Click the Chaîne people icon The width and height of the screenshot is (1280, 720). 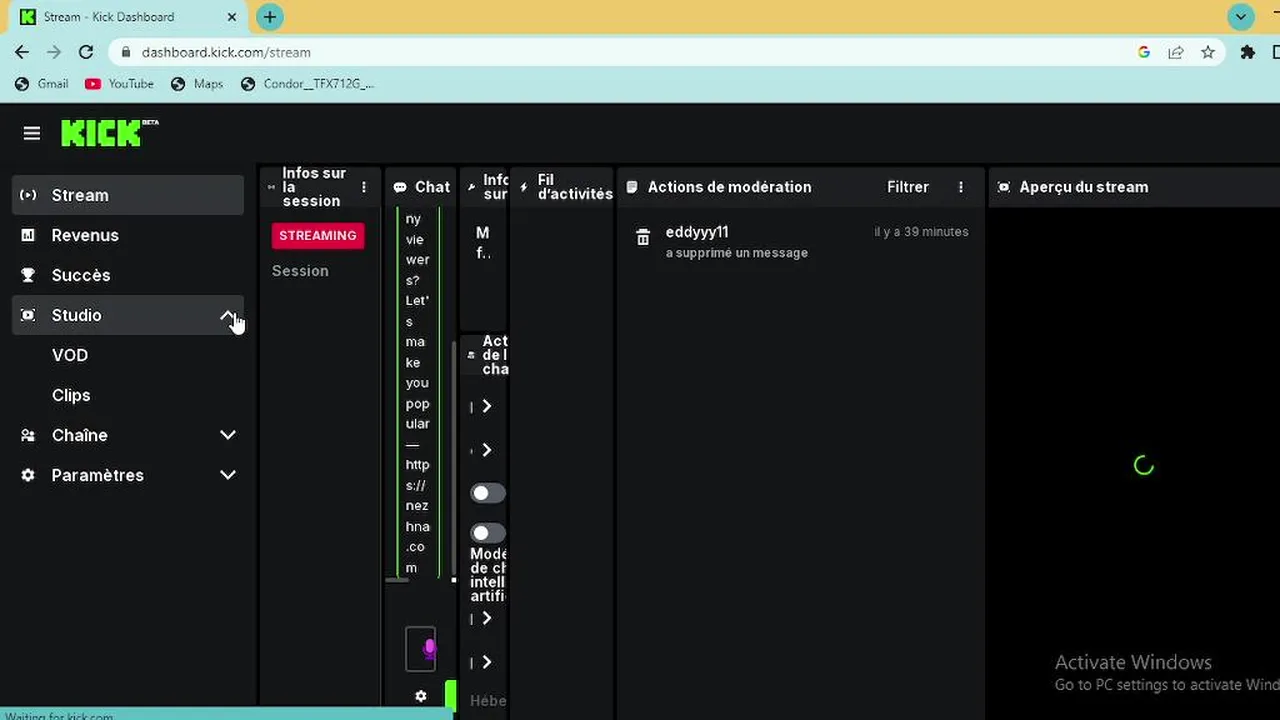click(x=28, y=435)
